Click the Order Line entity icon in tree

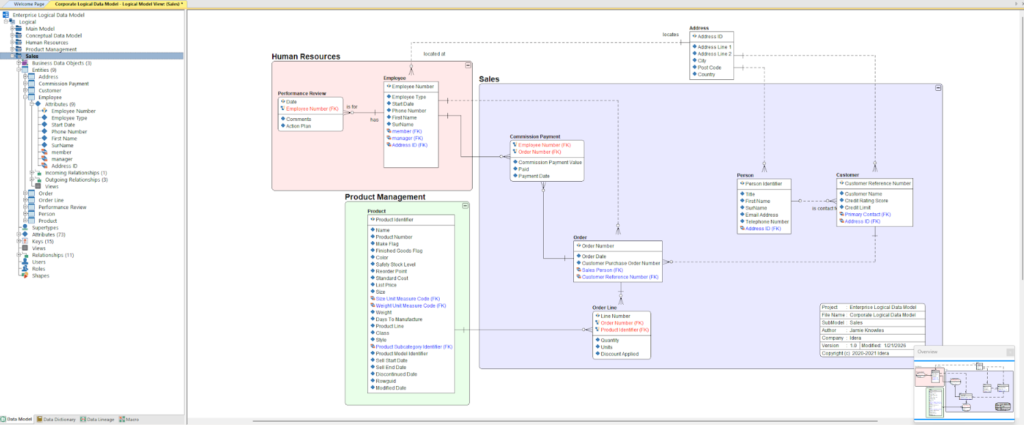coord(31,200)
